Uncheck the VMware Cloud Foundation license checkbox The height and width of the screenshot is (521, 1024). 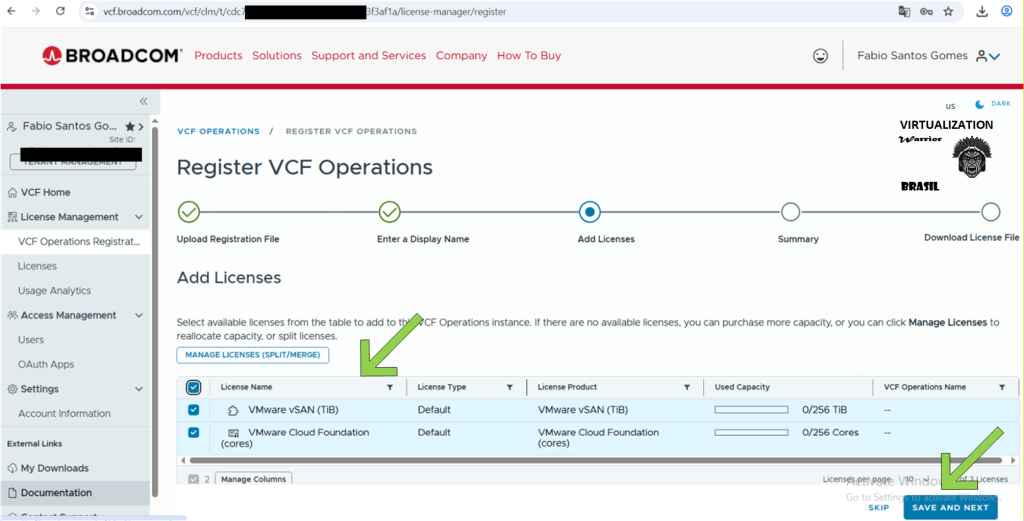tap(194, 433)
